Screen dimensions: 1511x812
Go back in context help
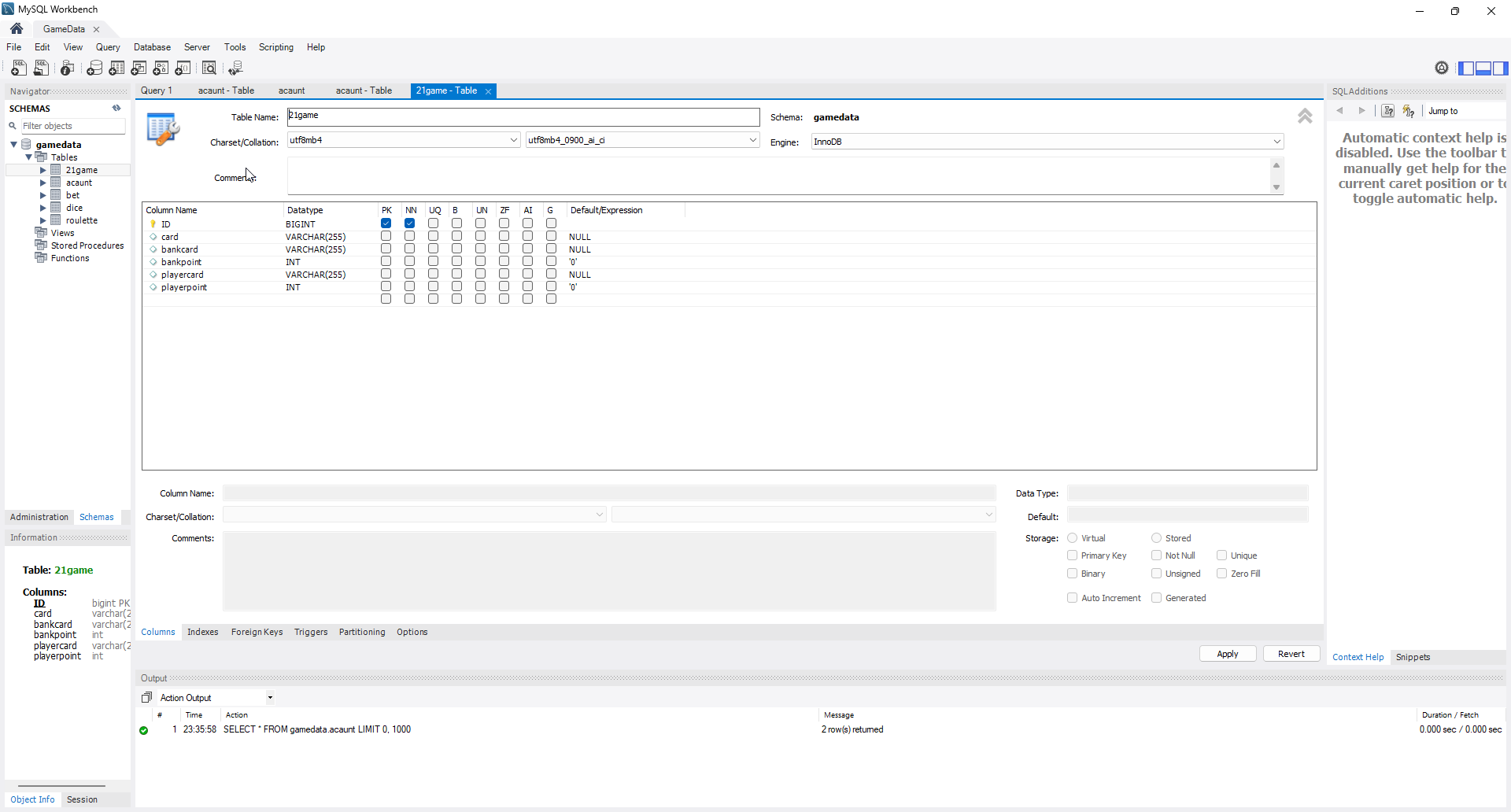pyautogui.click(x=1339, y=111)
